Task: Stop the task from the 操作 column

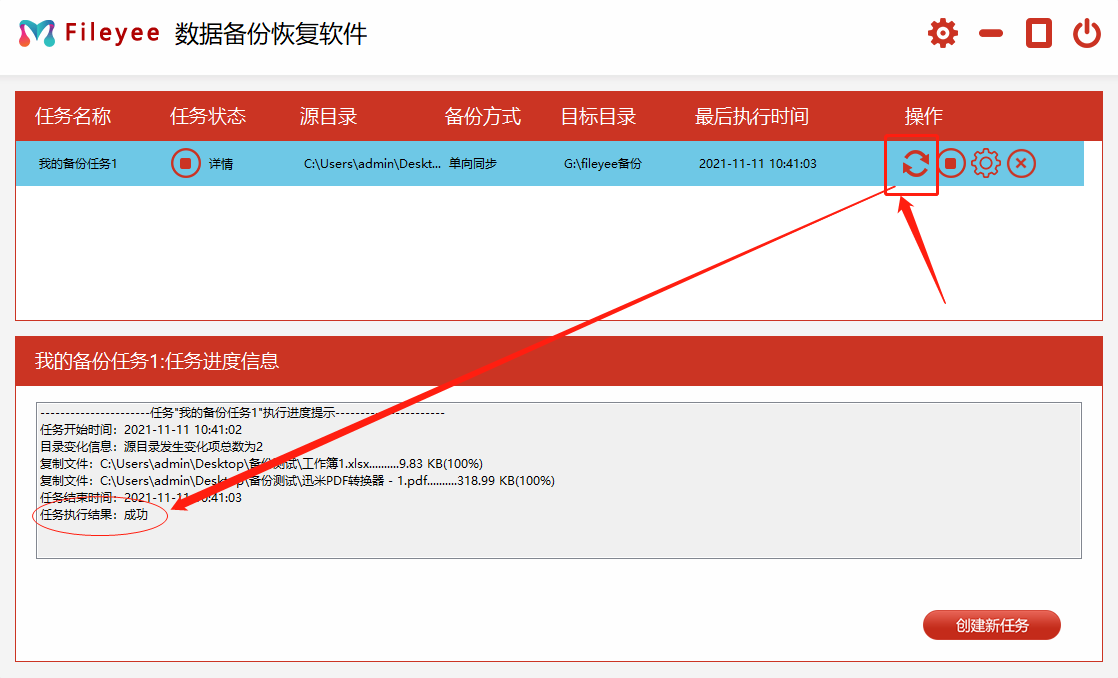Action: pyautogui.click(x=951, y=163)
